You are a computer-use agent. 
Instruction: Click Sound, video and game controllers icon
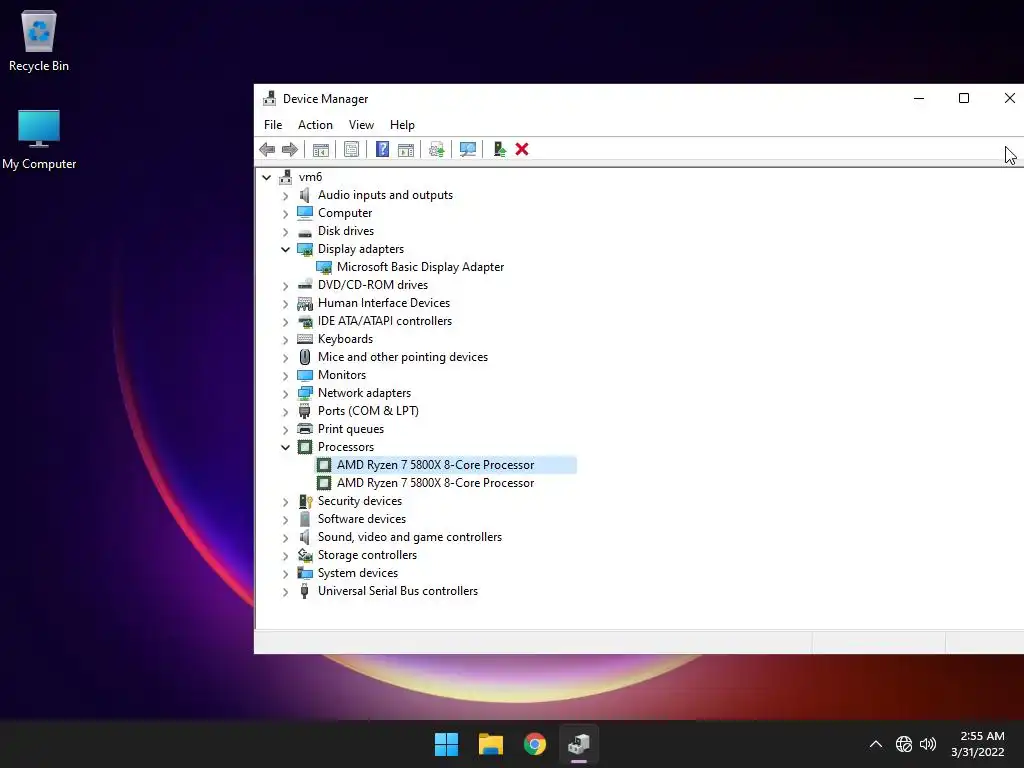point(305,537)
